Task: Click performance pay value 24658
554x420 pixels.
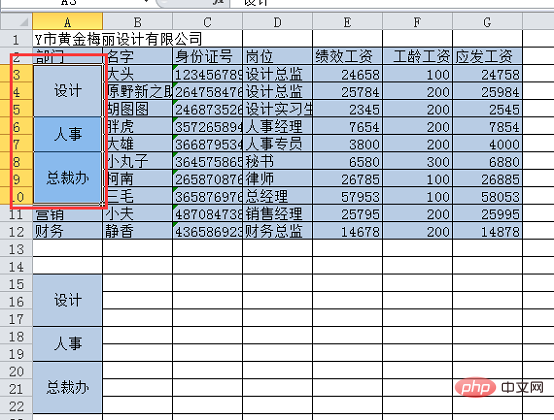Action: (x=347, y=74)
